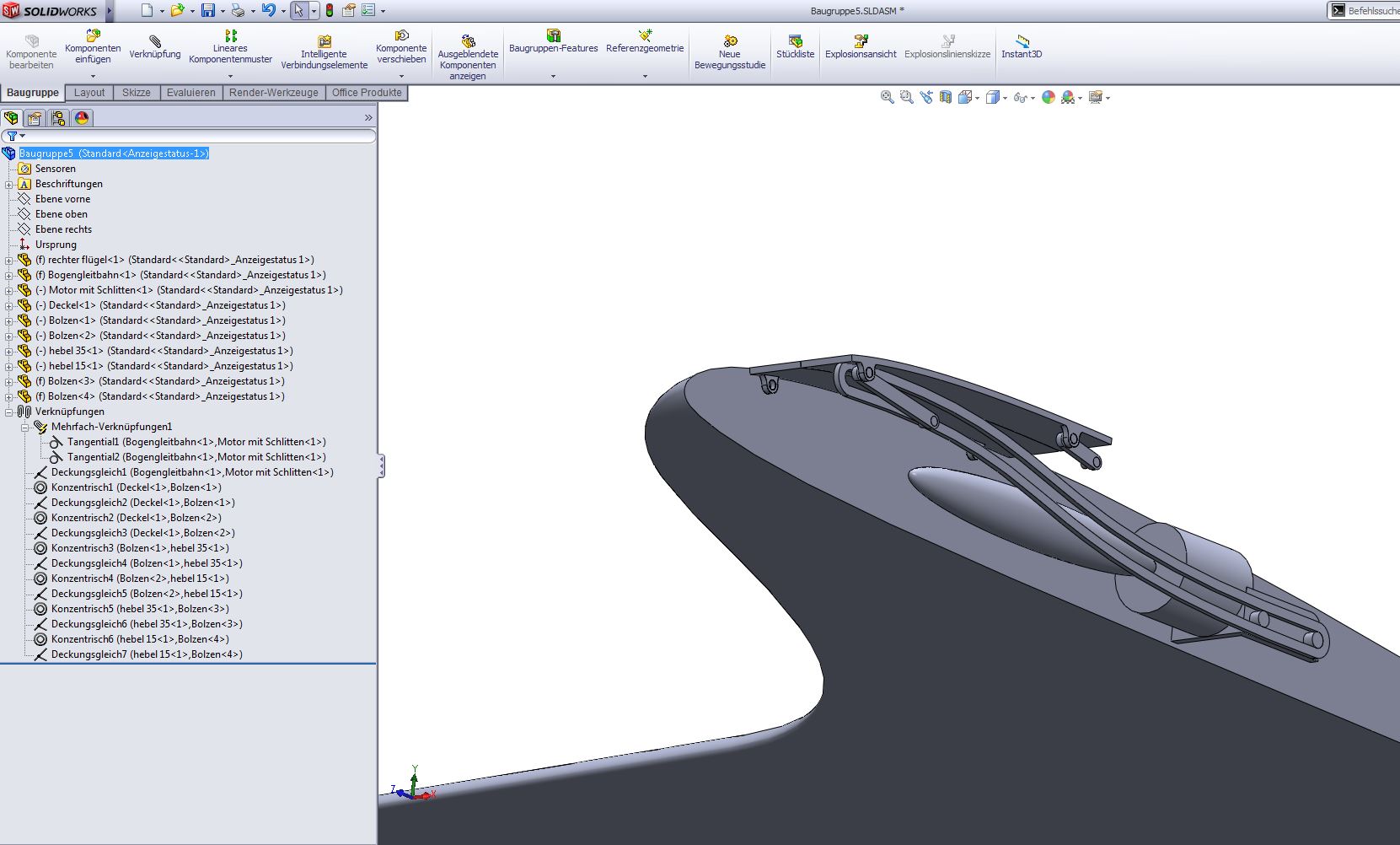Click the feature tree filter field

[194, 136]
